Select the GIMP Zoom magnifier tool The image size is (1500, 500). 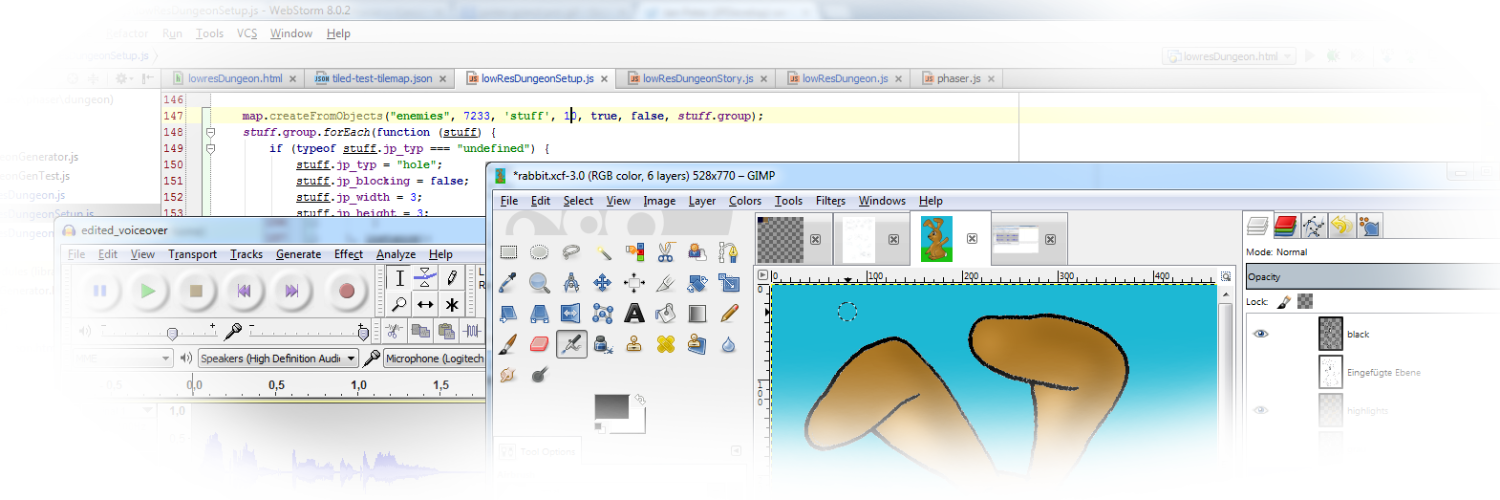tap(539, 283)
